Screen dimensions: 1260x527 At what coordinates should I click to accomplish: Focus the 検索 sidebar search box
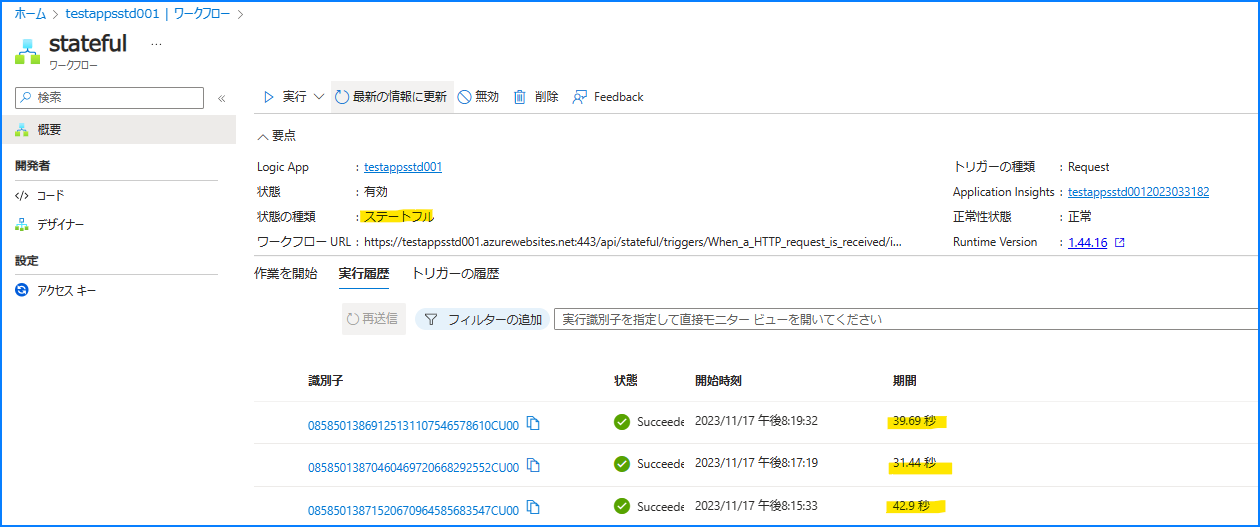pos(109,98)
